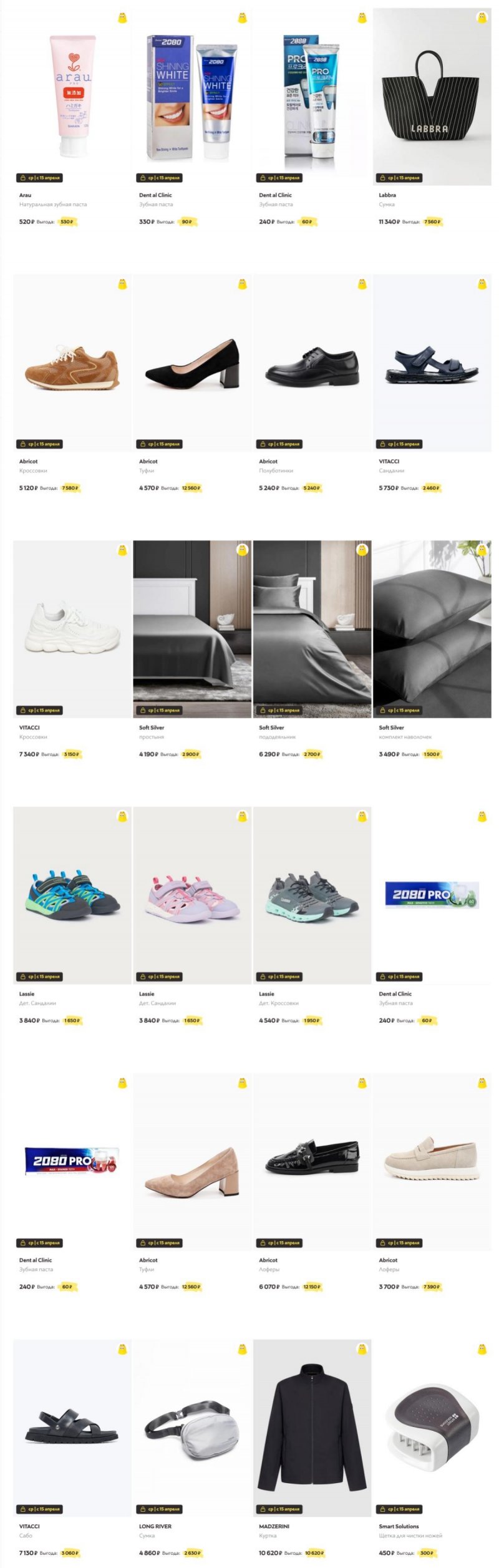Click the yellow mascot icon on Smart Solutions brush card

[482, 1349]
